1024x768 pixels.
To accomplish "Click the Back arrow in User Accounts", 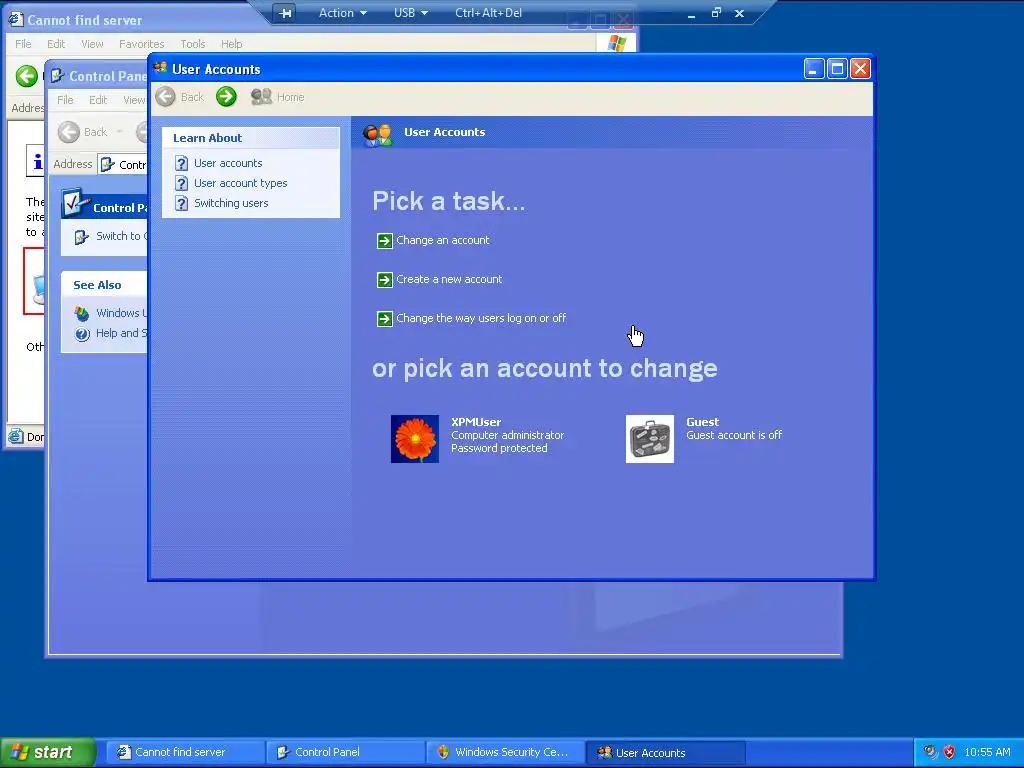I will [165, 97].
